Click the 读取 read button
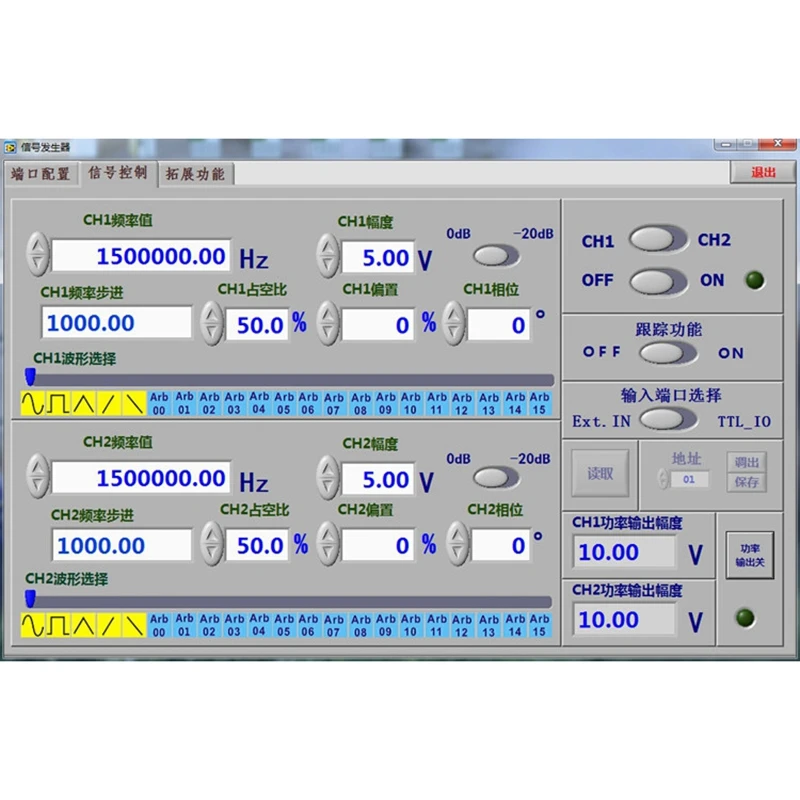This screenshot has height=800, width=800. pyautogui.click(x=600, y=473)
